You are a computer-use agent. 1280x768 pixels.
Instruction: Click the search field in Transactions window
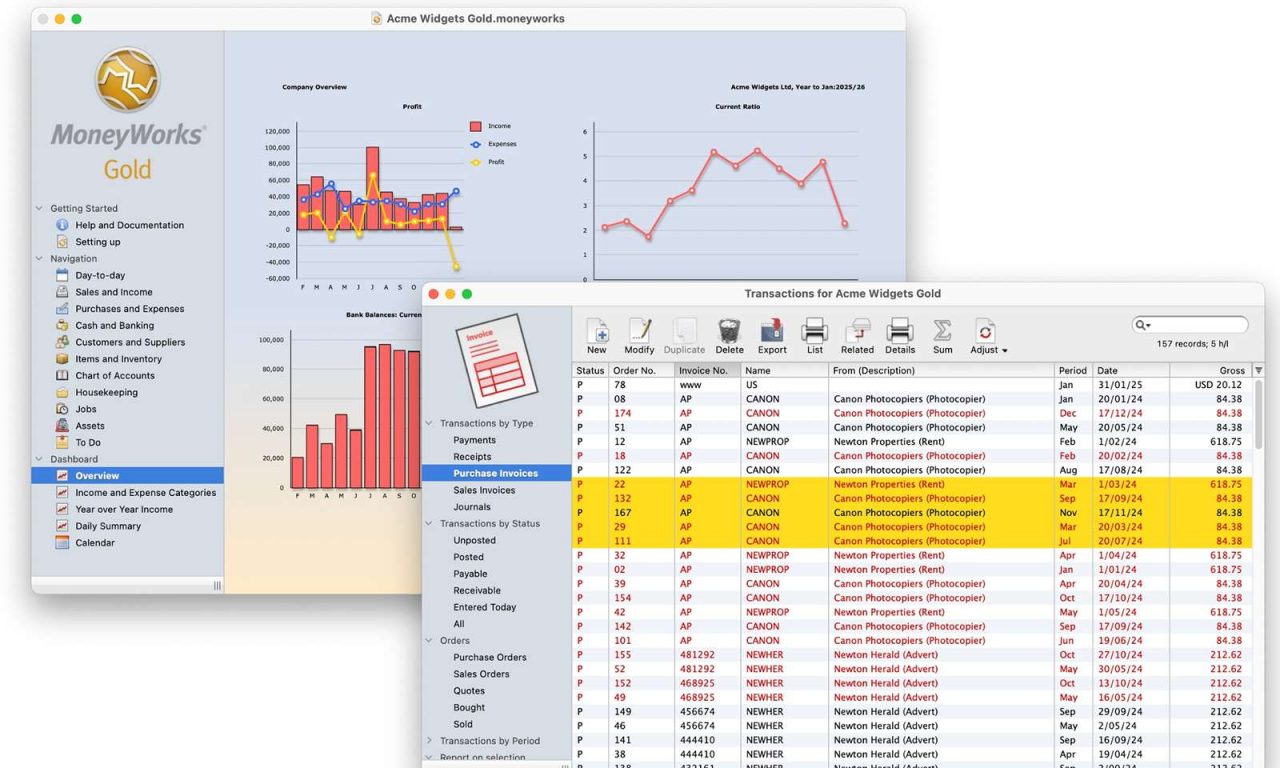1190,325
